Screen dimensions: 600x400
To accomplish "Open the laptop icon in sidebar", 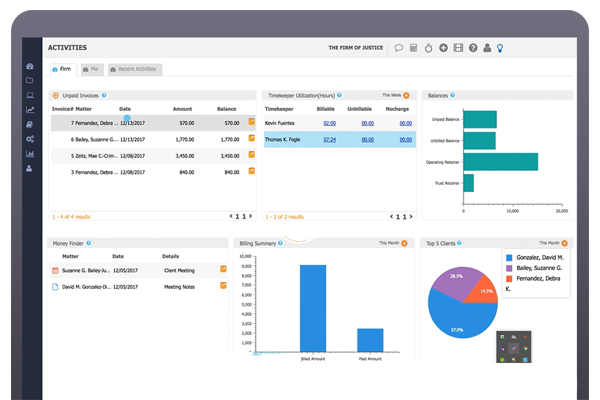I will pos(30,95).
